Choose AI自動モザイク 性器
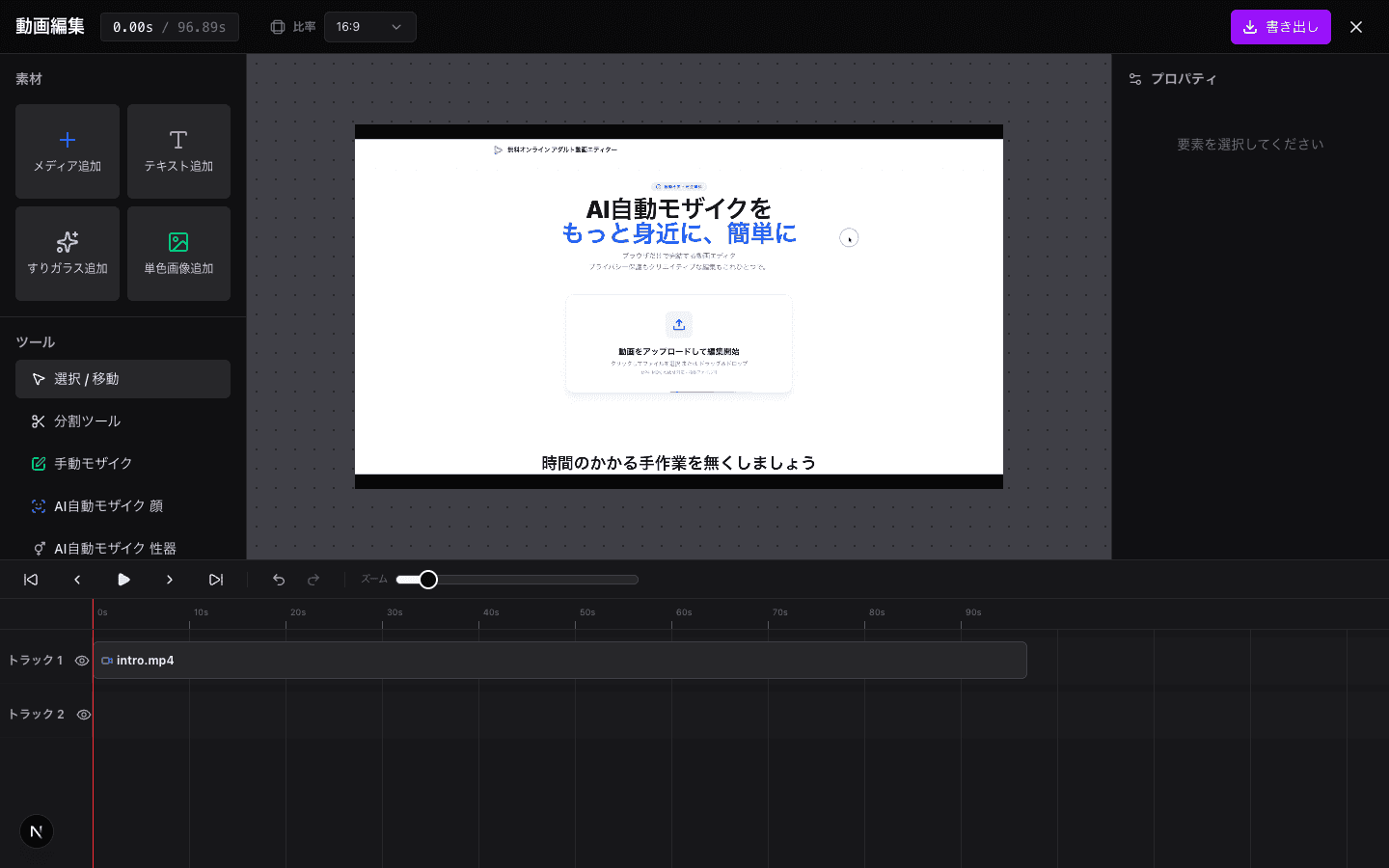The image size is (1389, 868). pos(123,548)
